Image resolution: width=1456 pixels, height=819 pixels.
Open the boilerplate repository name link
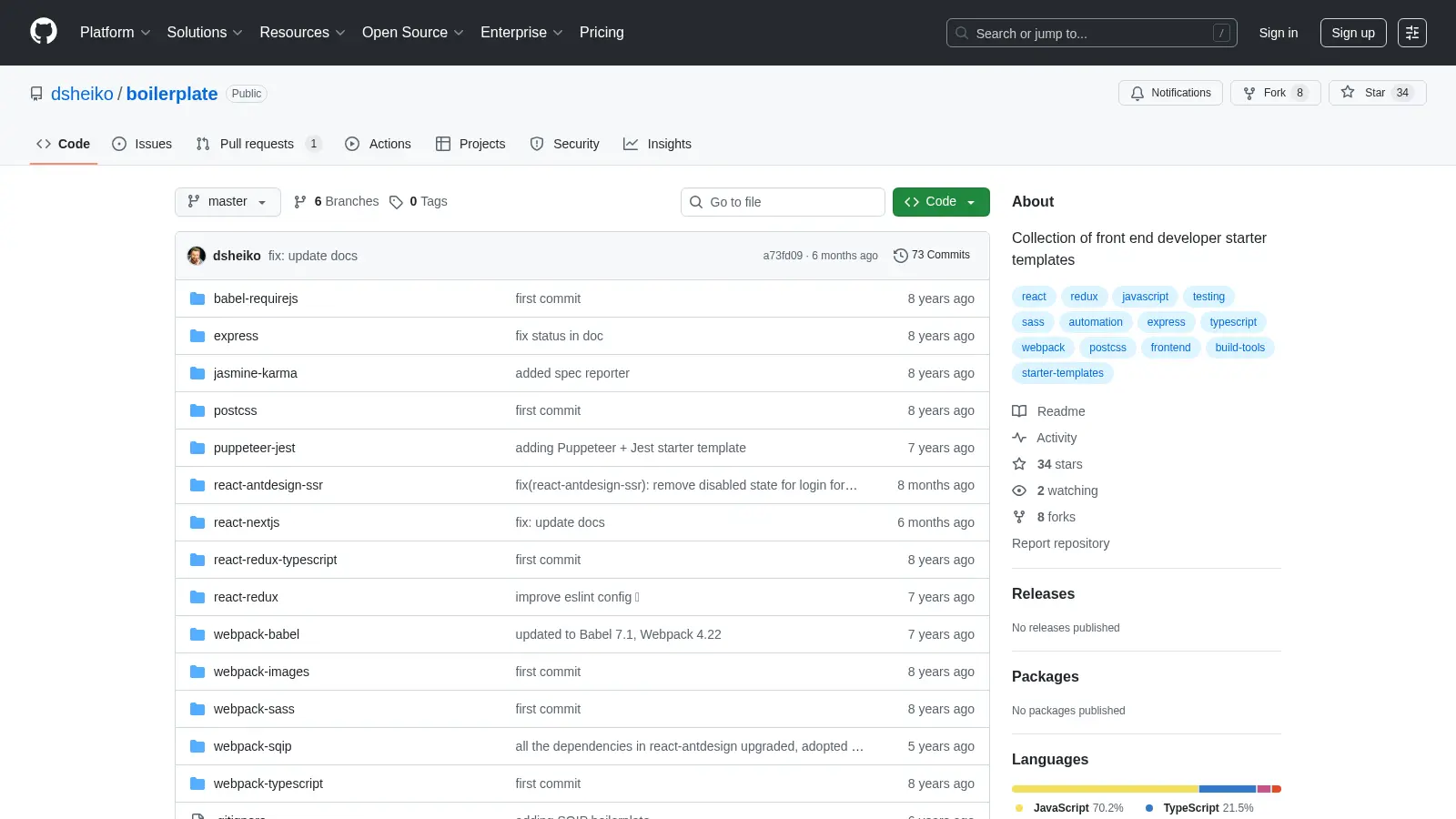(x=172, y=94)
